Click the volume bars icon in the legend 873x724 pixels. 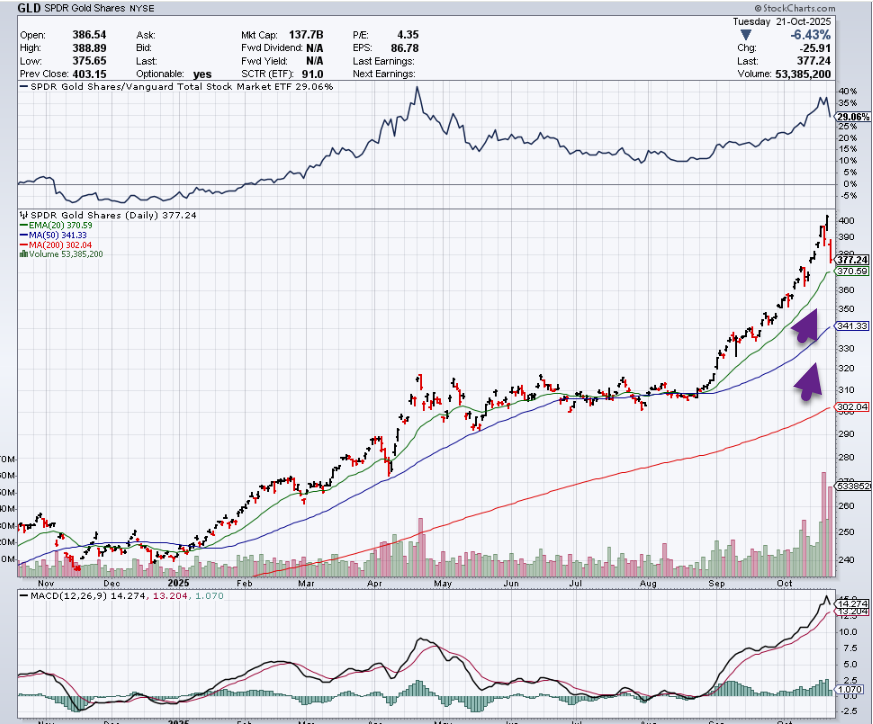22,254
